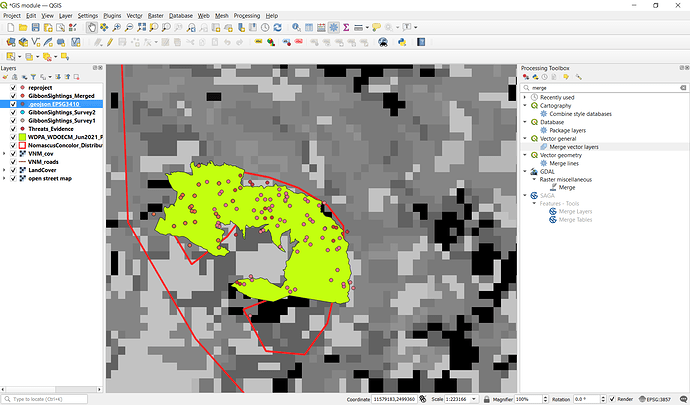This screenshot has width=690, height=405.
Task: Select the Merge vector layers algorithm
Action: [x=573, y=146]
